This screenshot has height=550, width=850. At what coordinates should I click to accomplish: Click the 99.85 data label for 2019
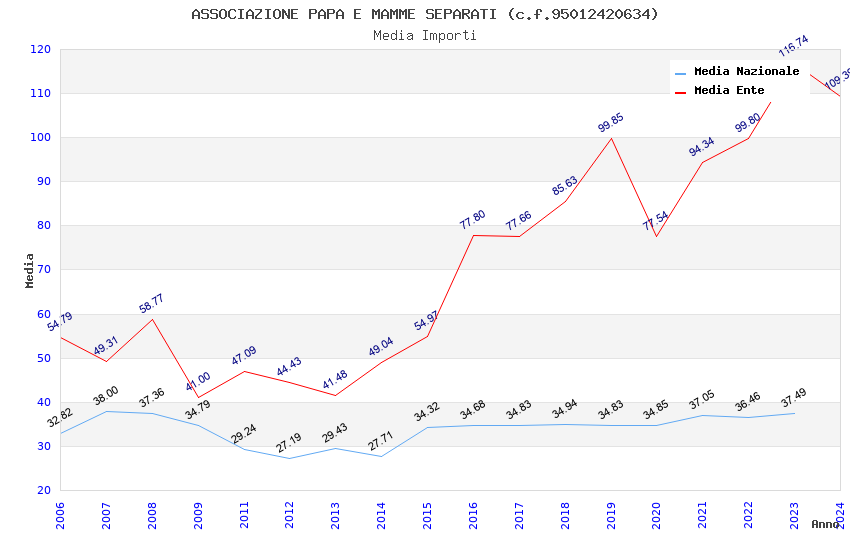611,122
